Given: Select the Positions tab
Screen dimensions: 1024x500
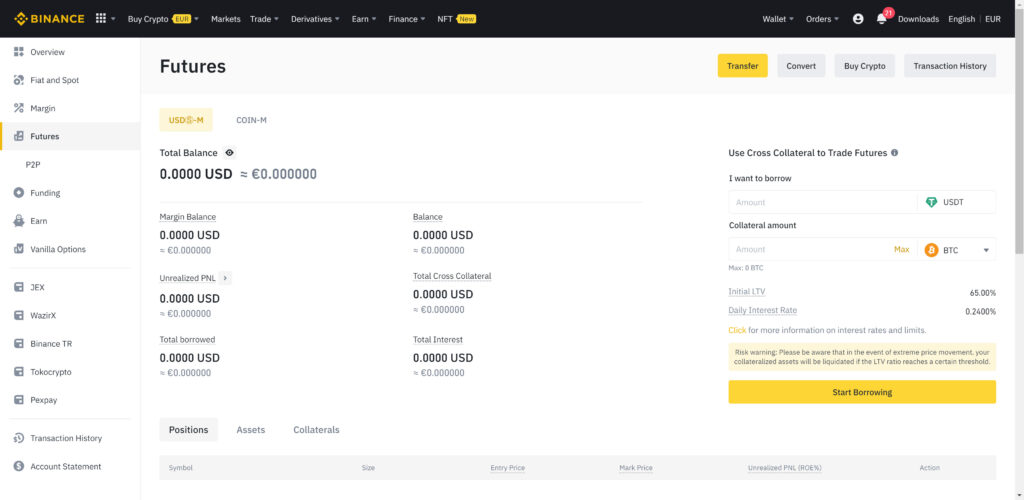Looking at the screenshot, I should click(189, 430).
